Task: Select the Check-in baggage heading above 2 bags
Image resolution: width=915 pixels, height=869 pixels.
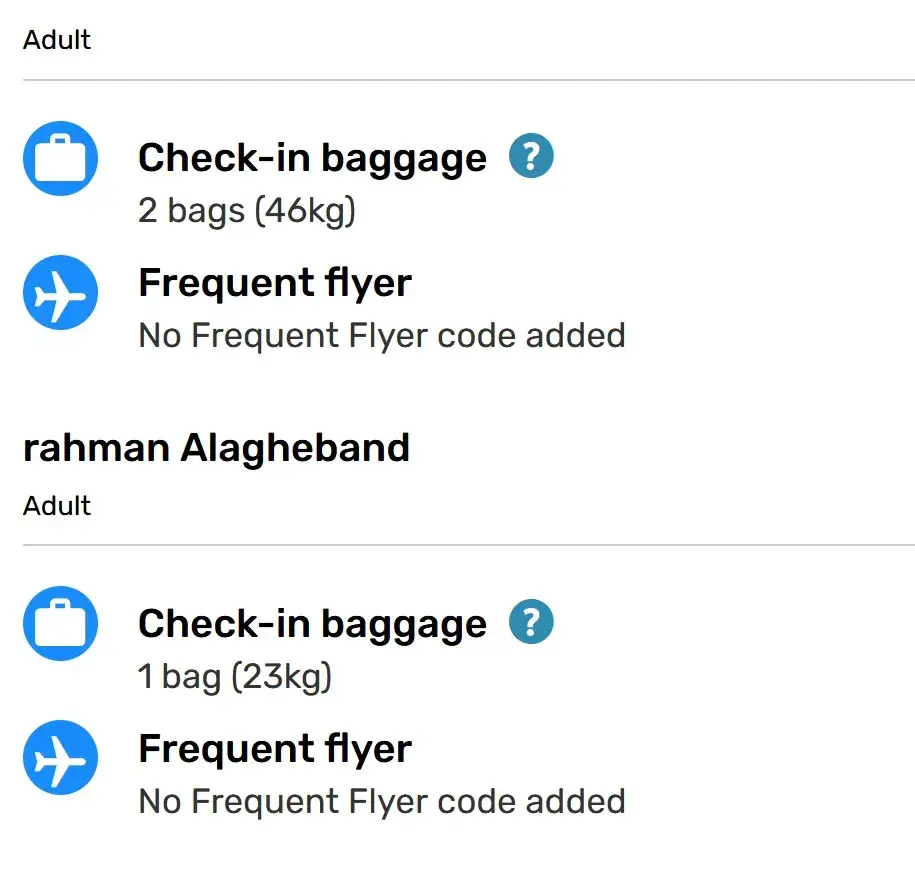Action: coord(312,158)
